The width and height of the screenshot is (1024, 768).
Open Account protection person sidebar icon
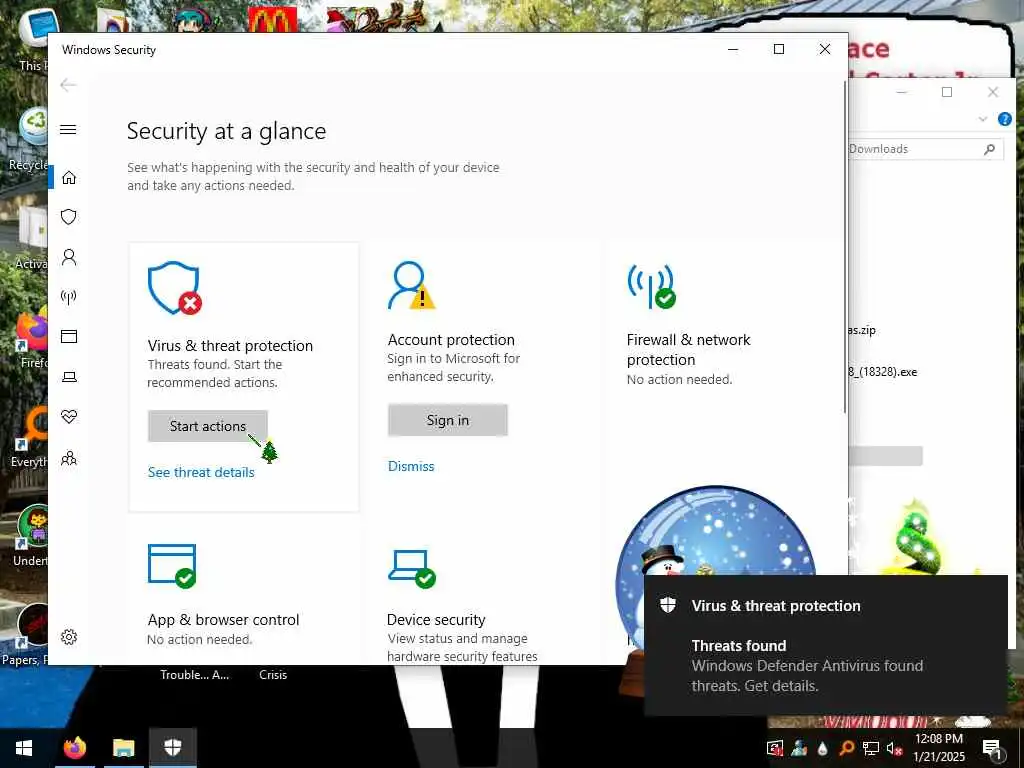69,257
